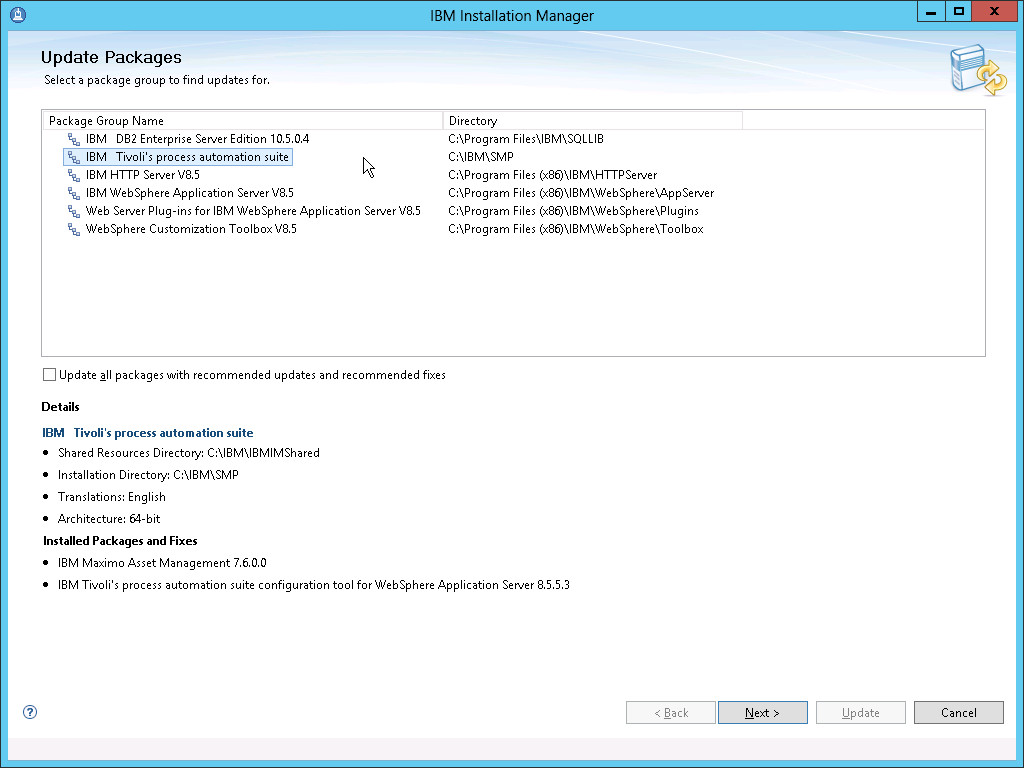Click the Next button
The height and width of the screenshot is (768, 1024).
pyautogui.click(x=762, y=712)
